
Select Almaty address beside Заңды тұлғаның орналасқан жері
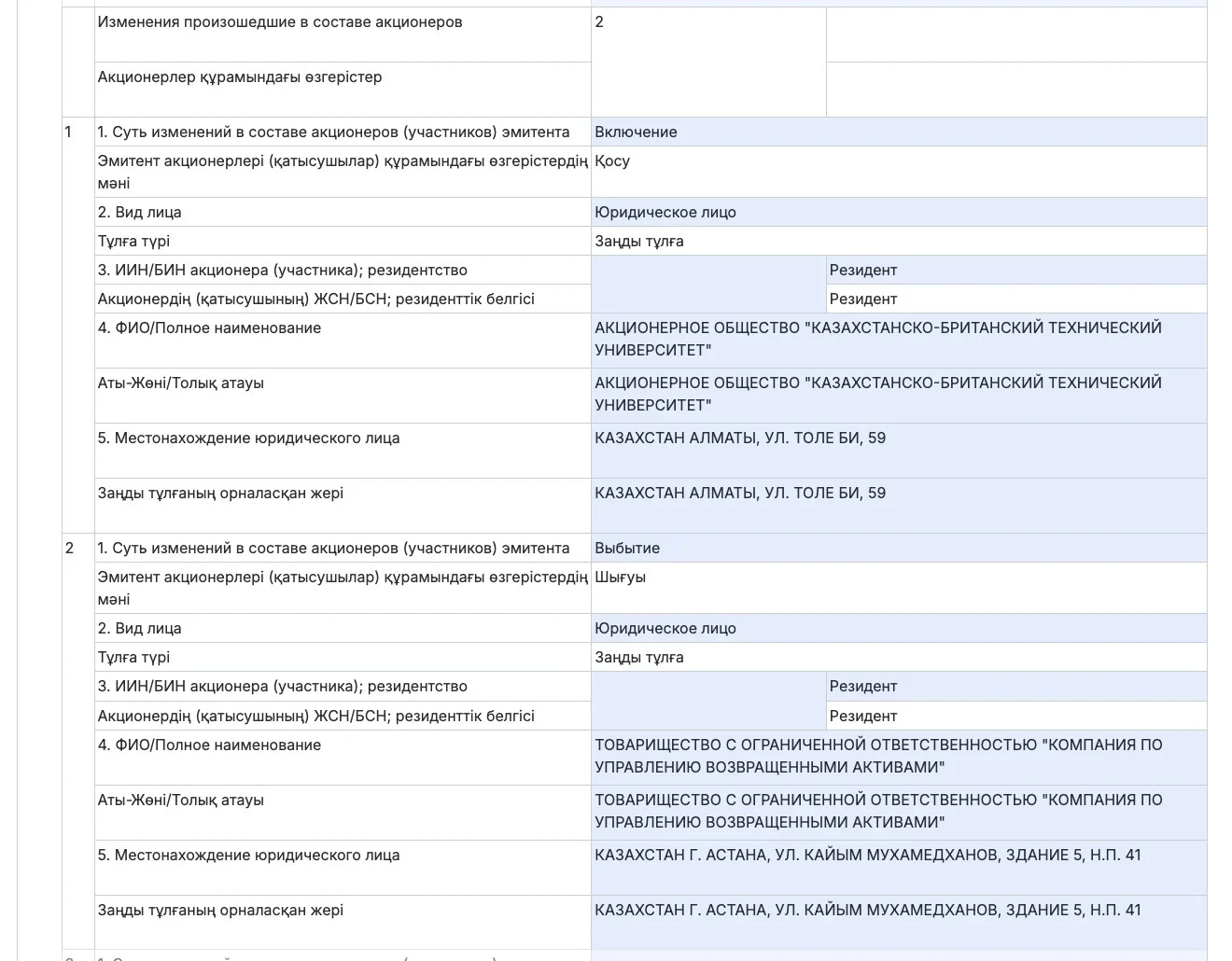(898, 505)
